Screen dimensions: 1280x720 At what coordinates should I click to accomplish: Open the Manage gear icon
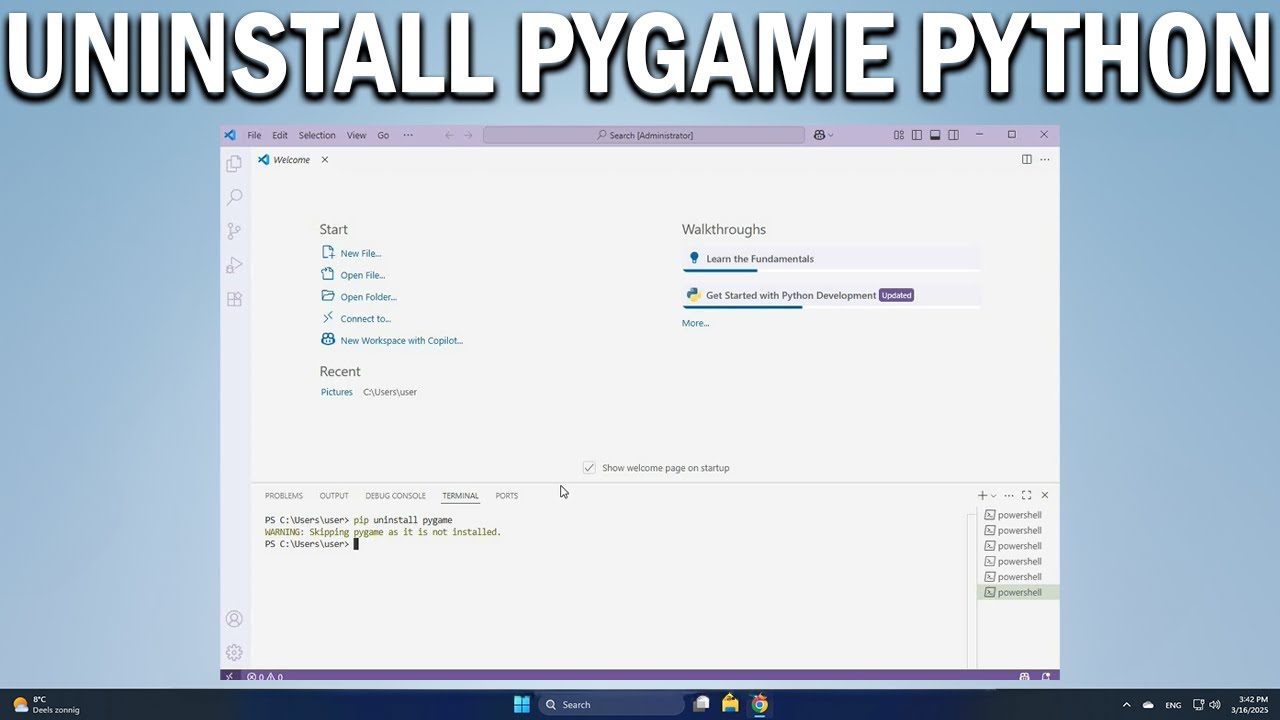[x=234, y=652]
